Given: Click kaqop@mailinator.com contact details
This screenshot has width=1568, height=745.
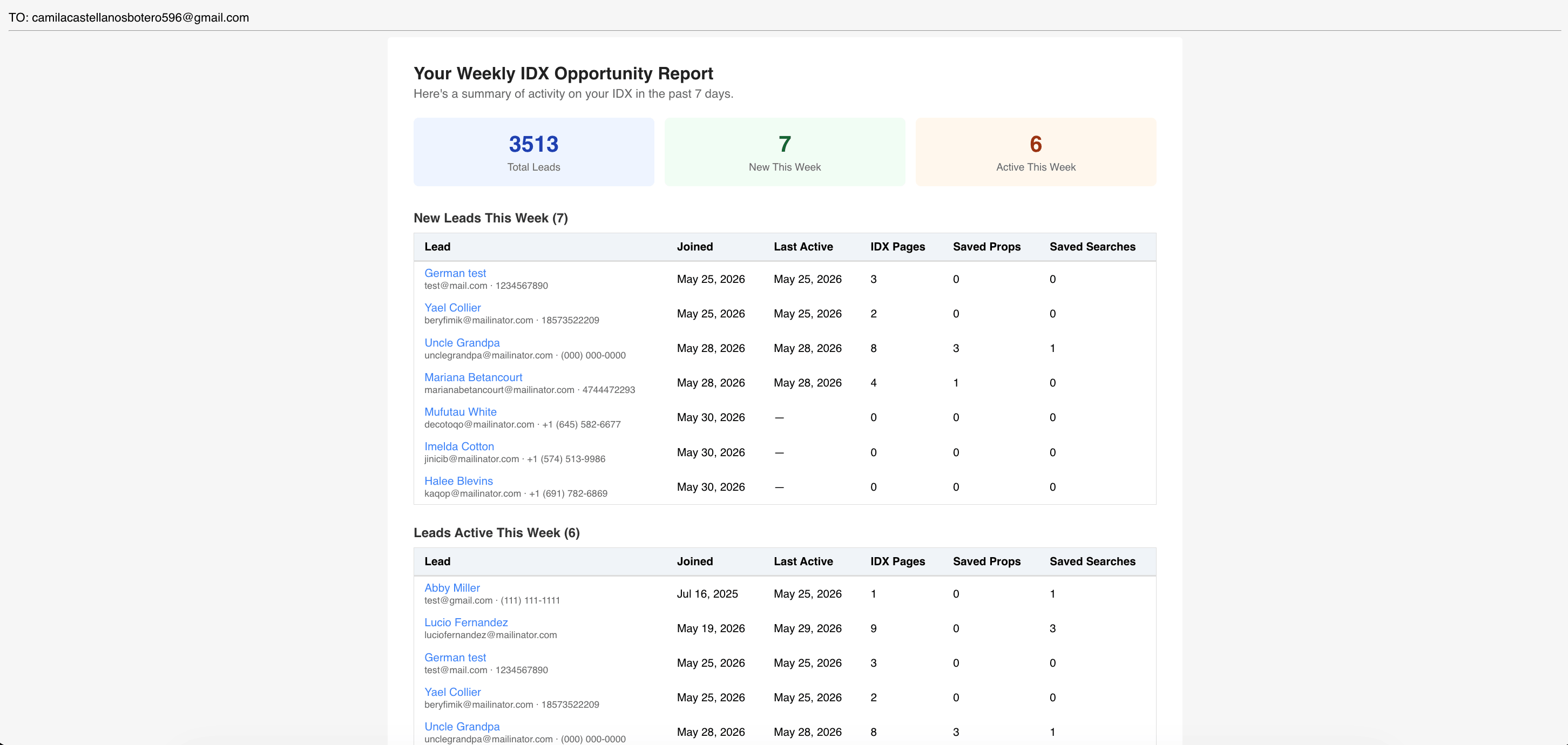Looking at the screenshot, I should coord(516,493).
